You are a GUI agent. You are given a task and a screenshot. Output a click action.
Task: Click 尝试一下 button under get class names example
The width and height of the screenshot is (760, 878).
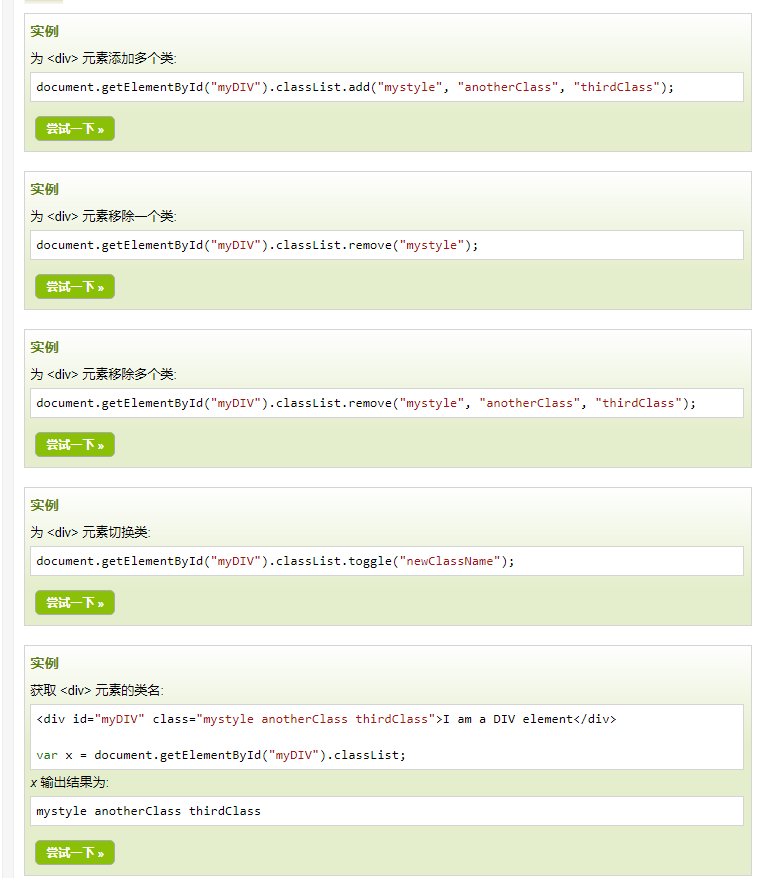pos(75,853)
